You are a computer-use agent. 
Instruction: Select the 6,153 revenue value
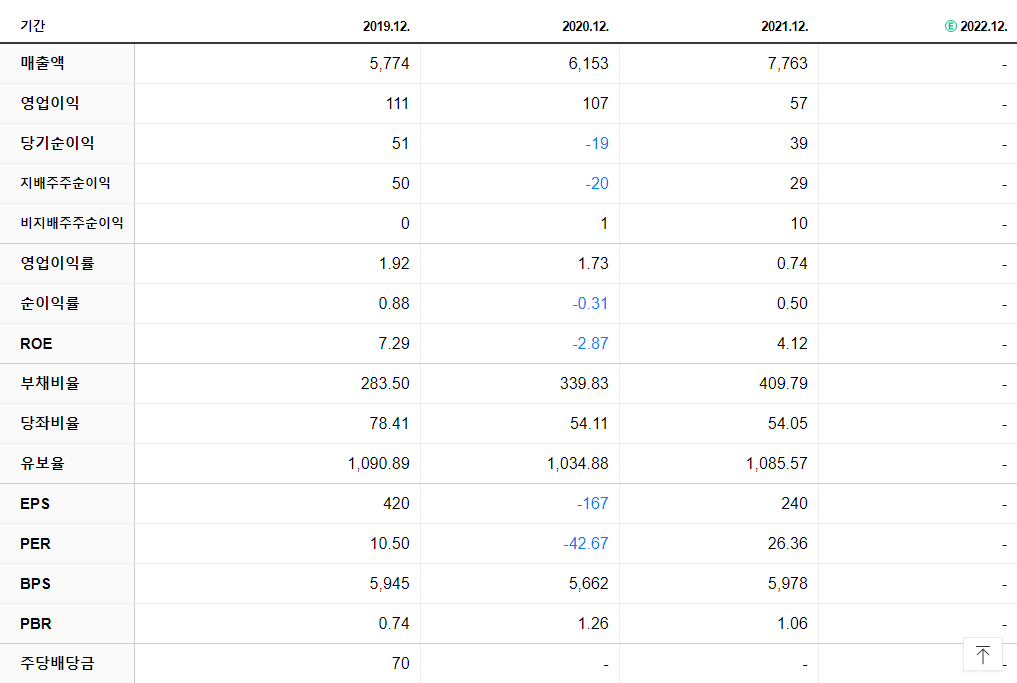pos(588,64)
